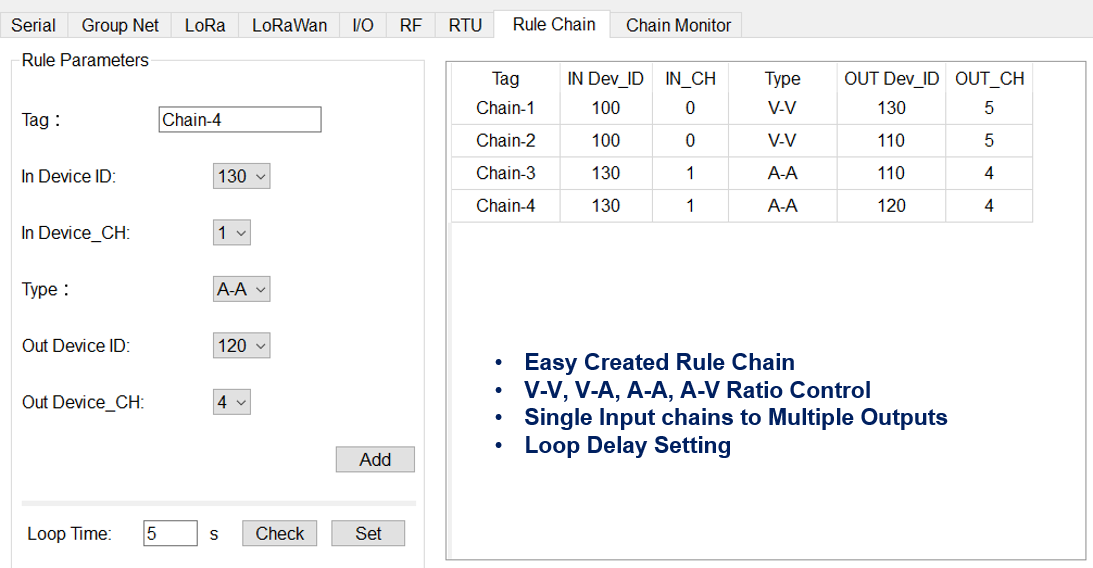Viewport: 1093px width, 568px height.
Task: Focus the Tag text field
Action: click(240, 119)
